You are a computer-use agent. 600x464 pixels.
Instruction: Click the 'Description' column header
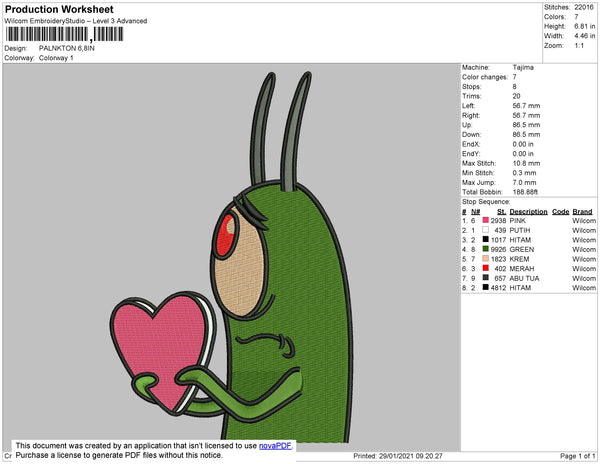point(528,212)
